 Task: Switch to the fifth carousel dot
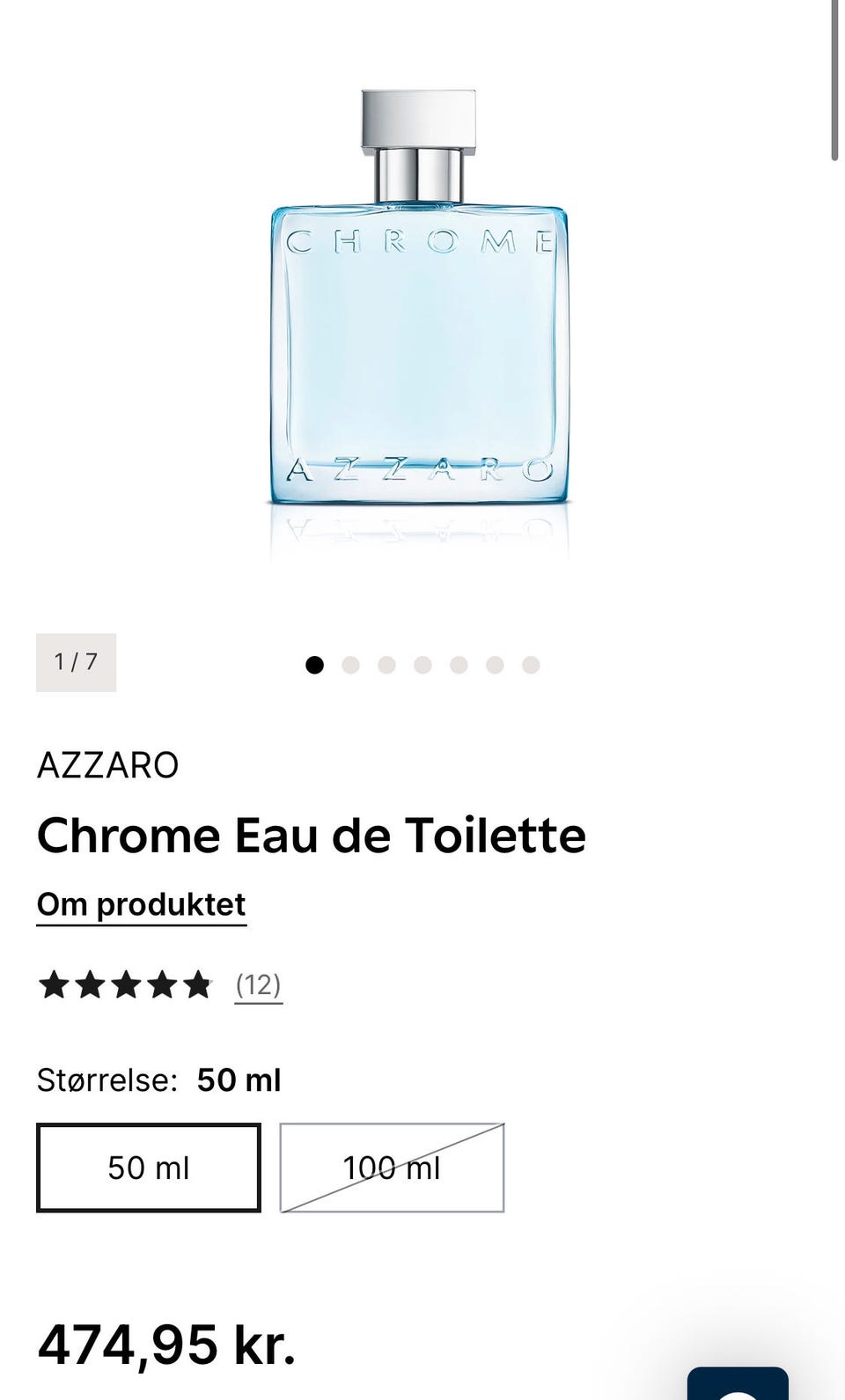[459, 665]
